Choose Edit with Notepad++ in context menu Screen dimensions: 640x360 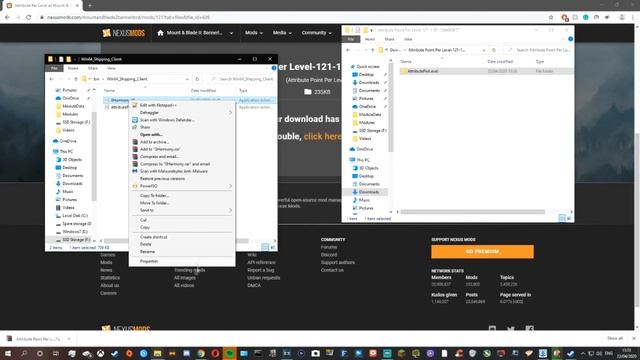[158, 105]
